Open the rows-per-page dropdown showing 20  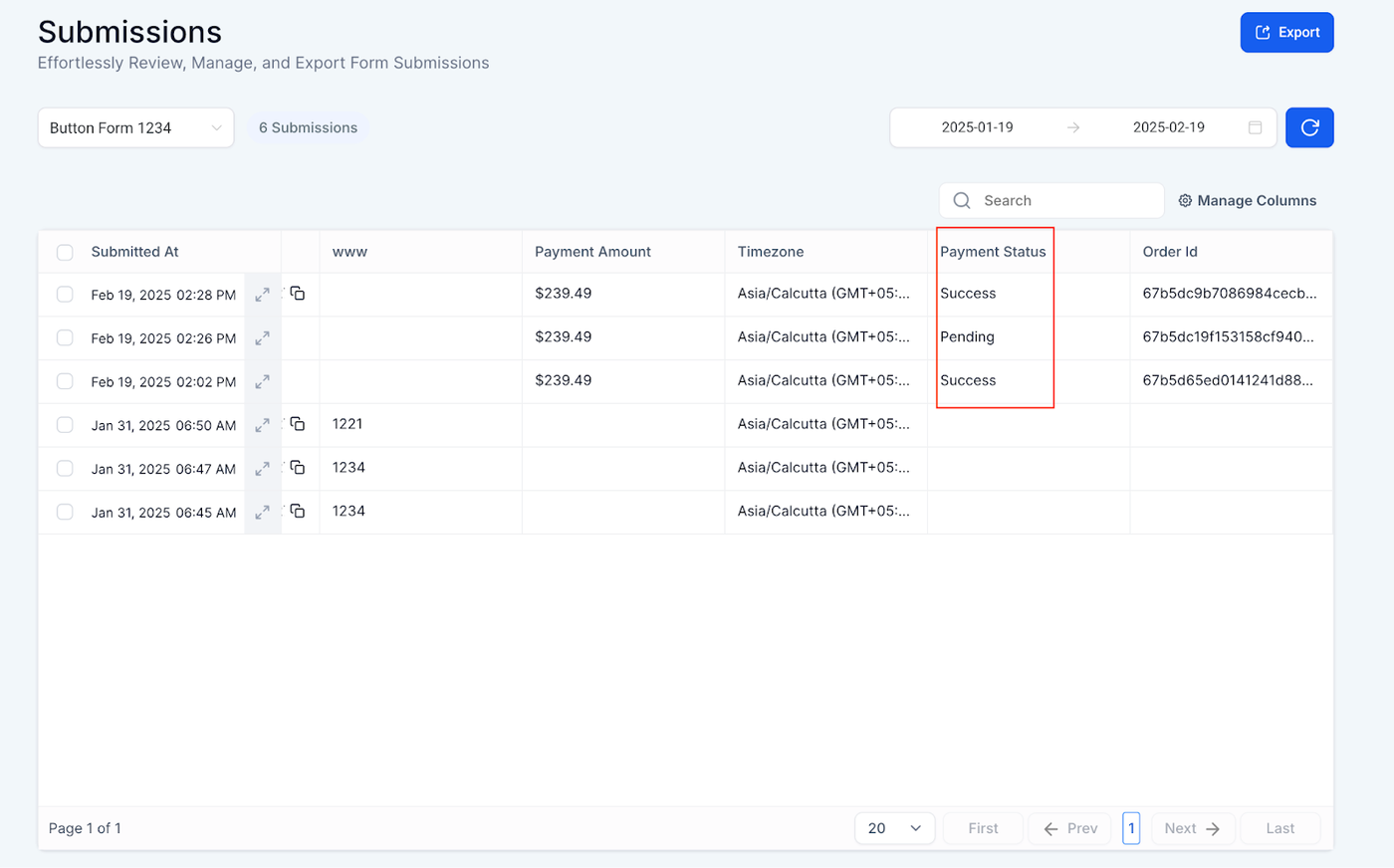click(x=893, y=828)
